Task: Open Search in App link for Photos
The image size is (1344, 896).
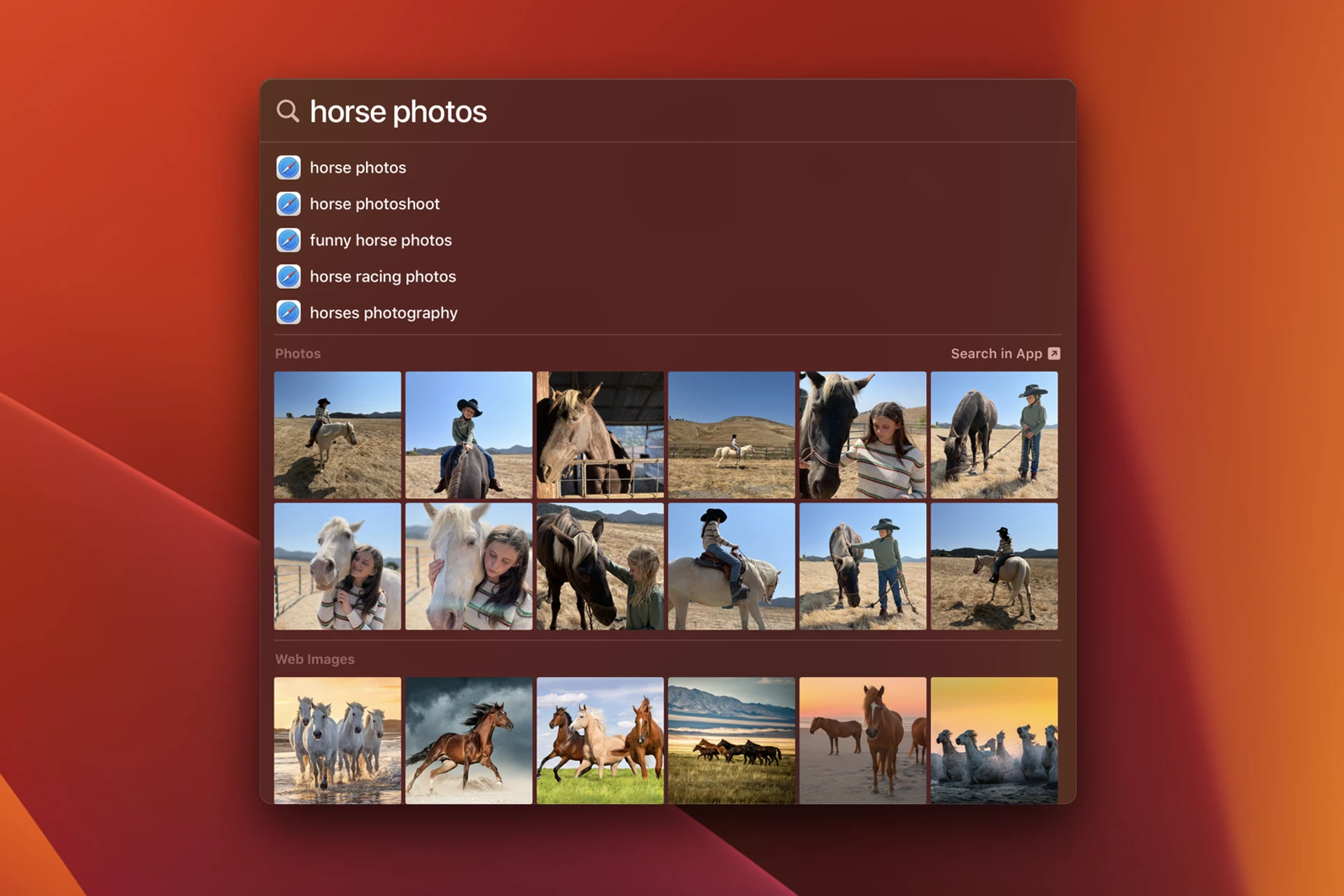Action: pyautogui.click(x=1005, y=353)
